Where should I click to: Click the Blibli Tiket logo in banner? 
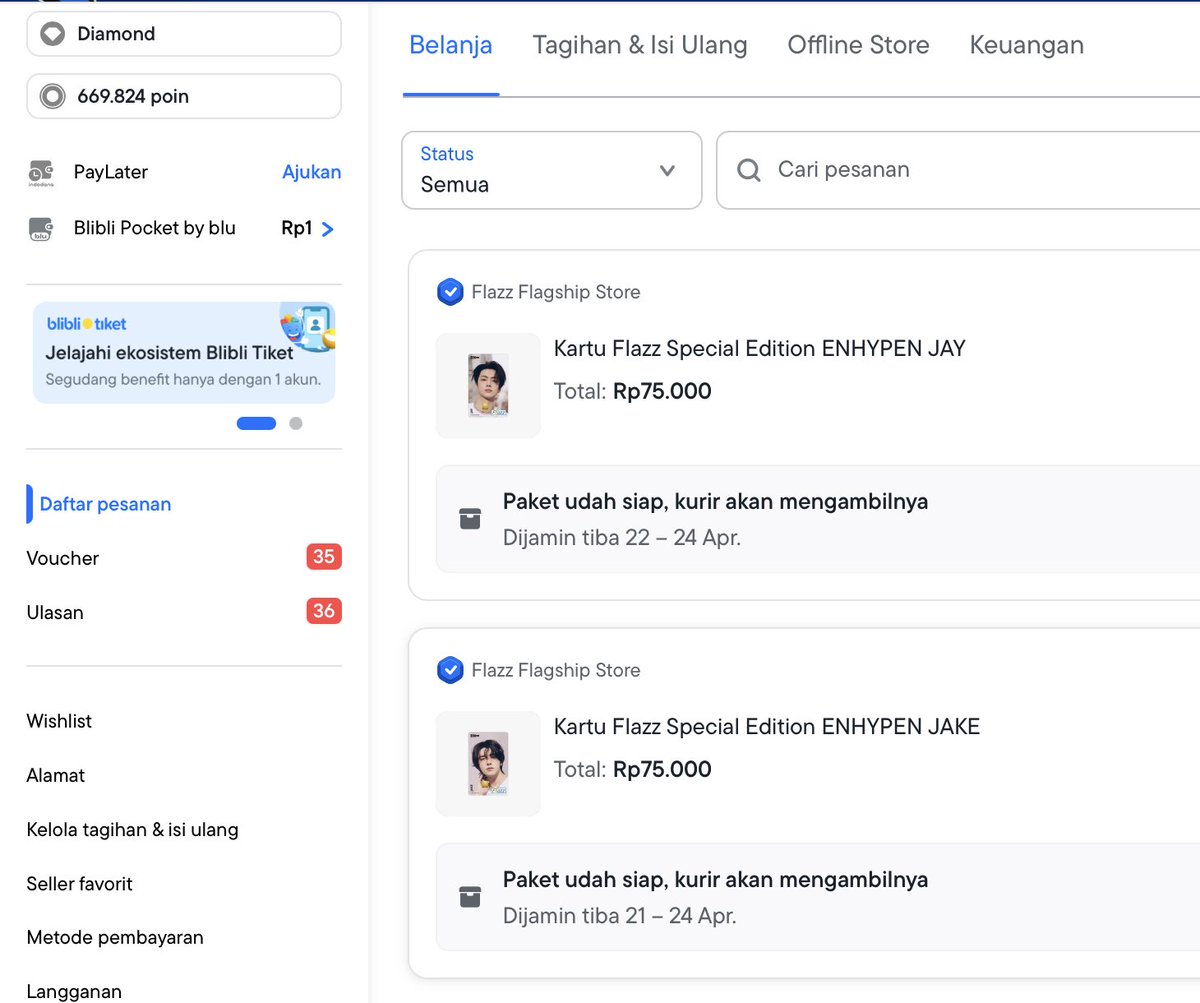pyautogui.click(x=87, y=324)
